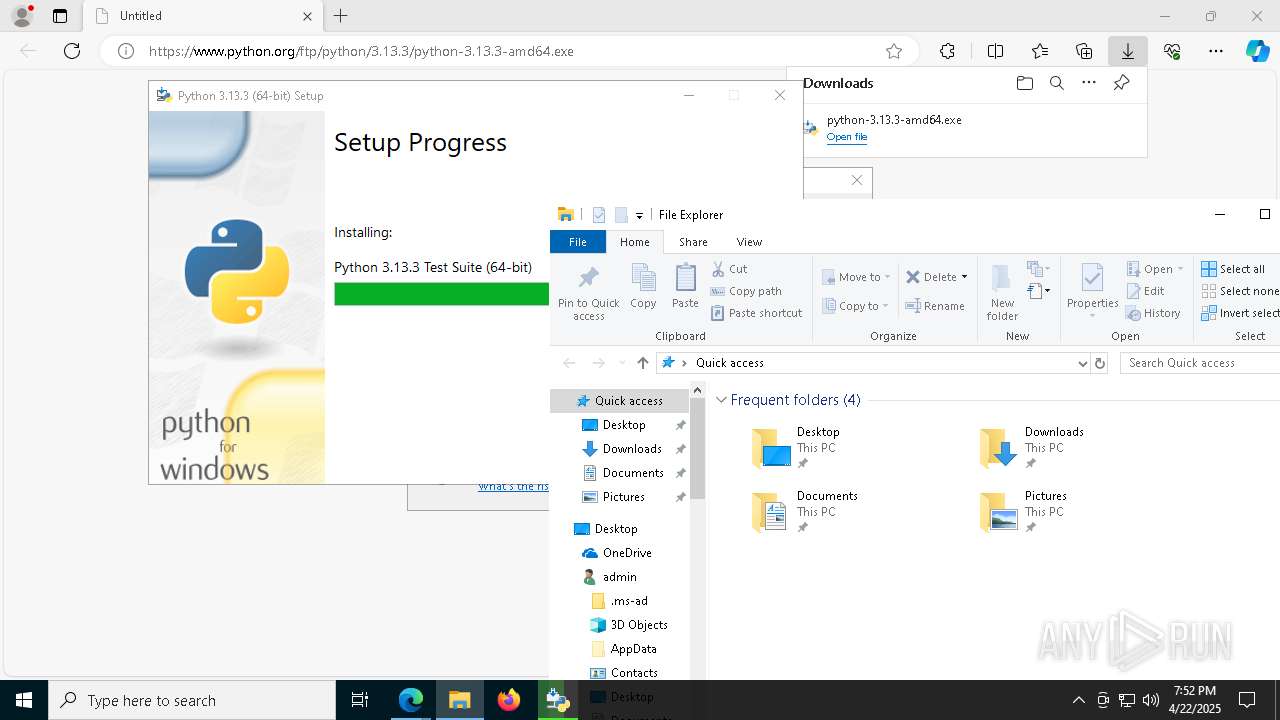The image size is (1280, 720).
Task: Click Select none in the ribbon
Action: [x=1240, y=291]
